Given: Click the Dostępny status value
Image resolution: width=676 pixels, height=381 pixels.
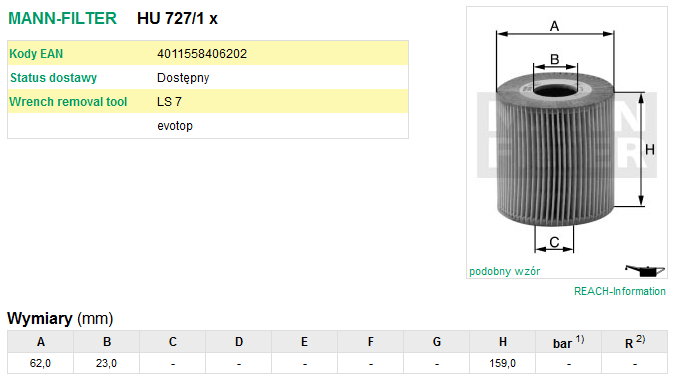Looking at the screenshot, I should (x=183, y=78).
